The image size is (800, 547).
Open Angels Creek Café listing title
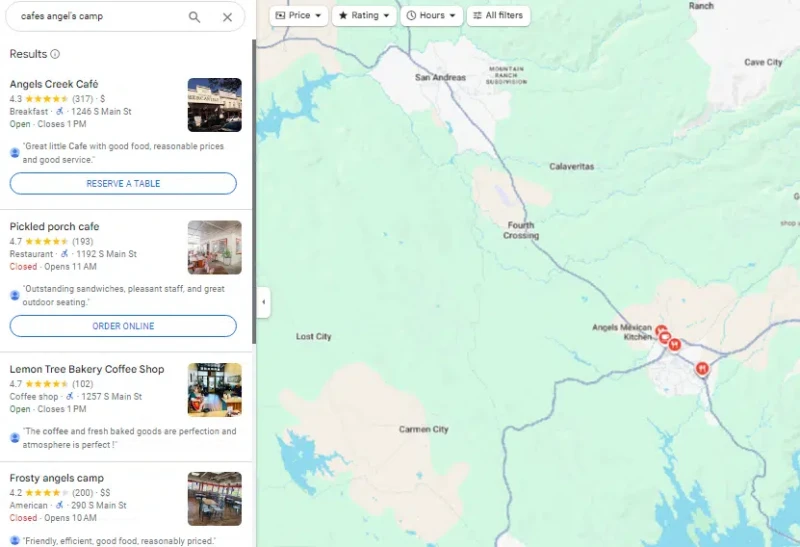click(54, 84)
